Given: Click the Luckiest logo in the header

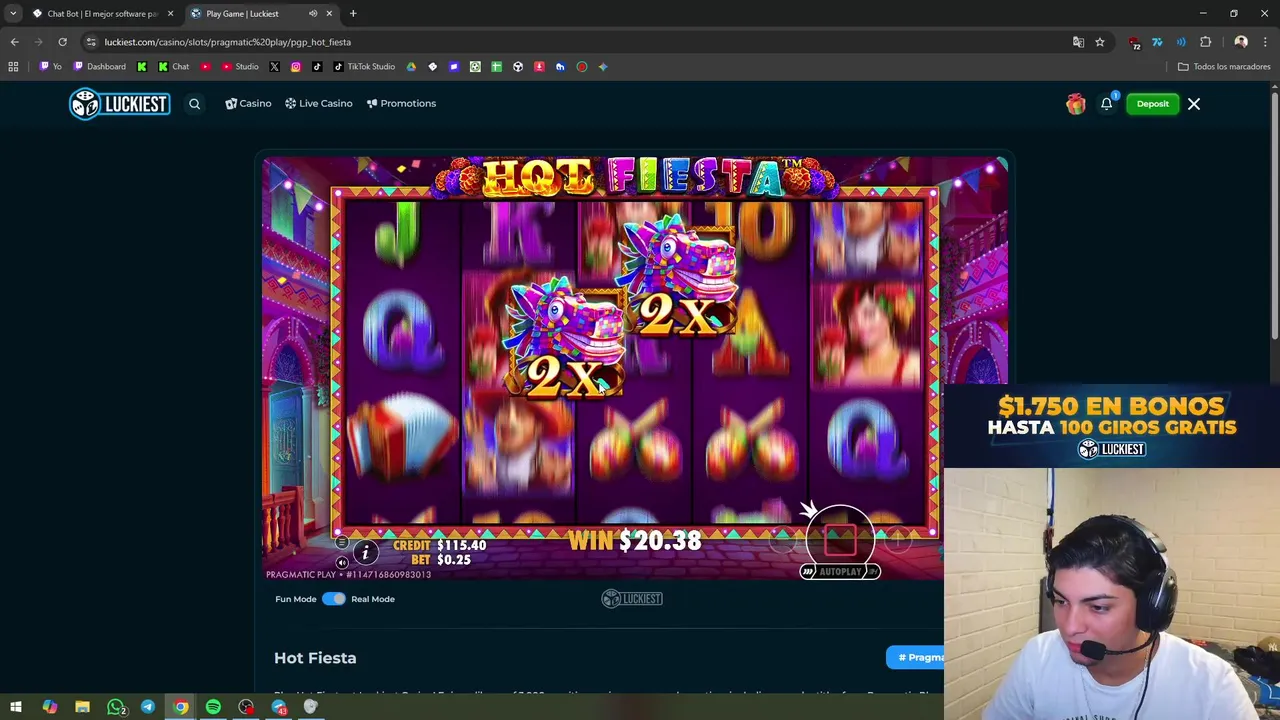Looking at the screenshot, I should pos(119,104).
